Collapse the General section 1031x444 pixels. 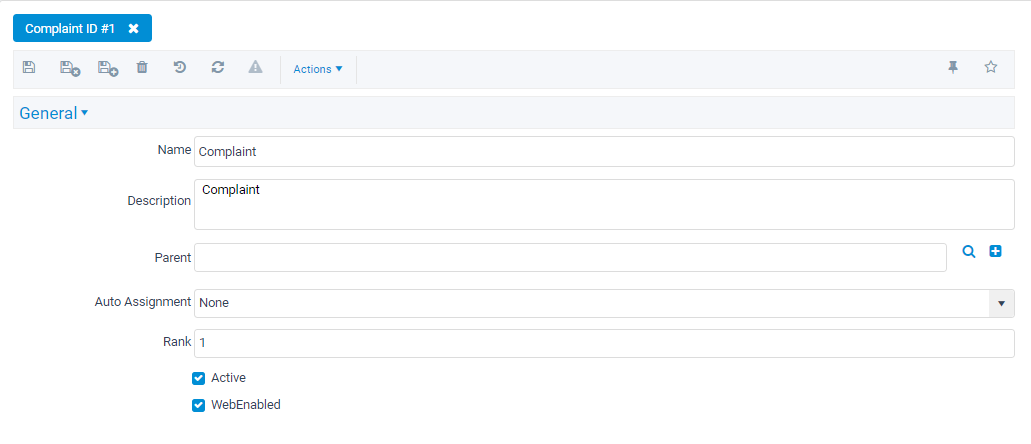[54, 113]
